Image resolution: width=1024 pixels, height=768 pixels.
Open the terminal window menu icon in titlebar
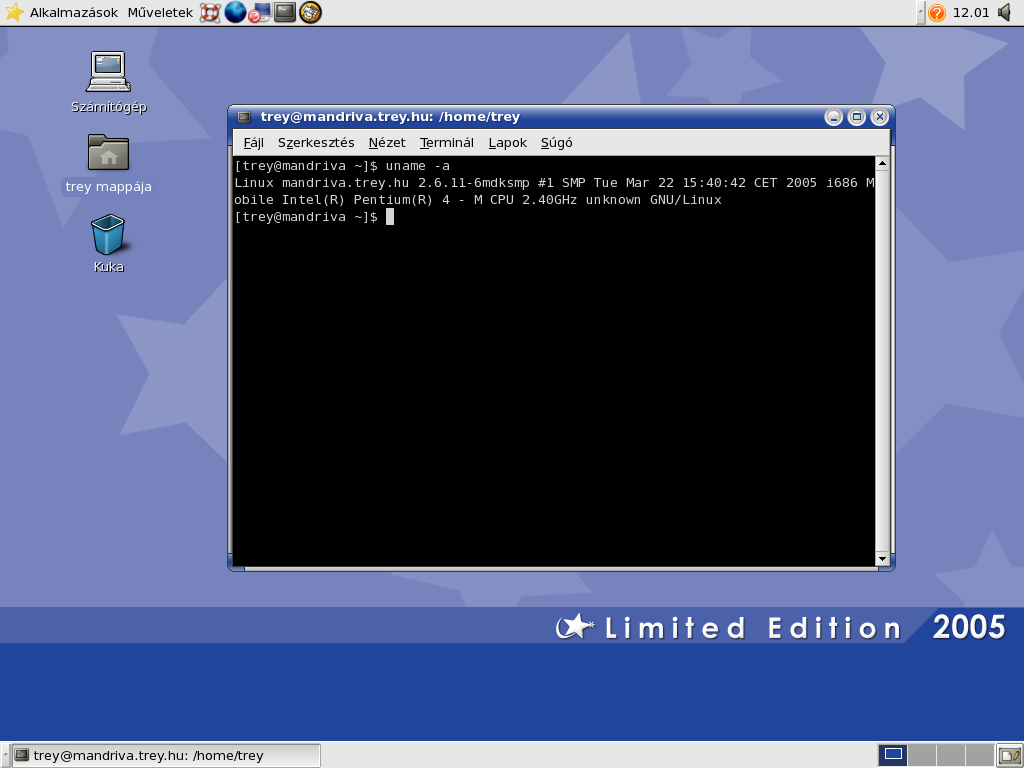(x=244, y=117)
